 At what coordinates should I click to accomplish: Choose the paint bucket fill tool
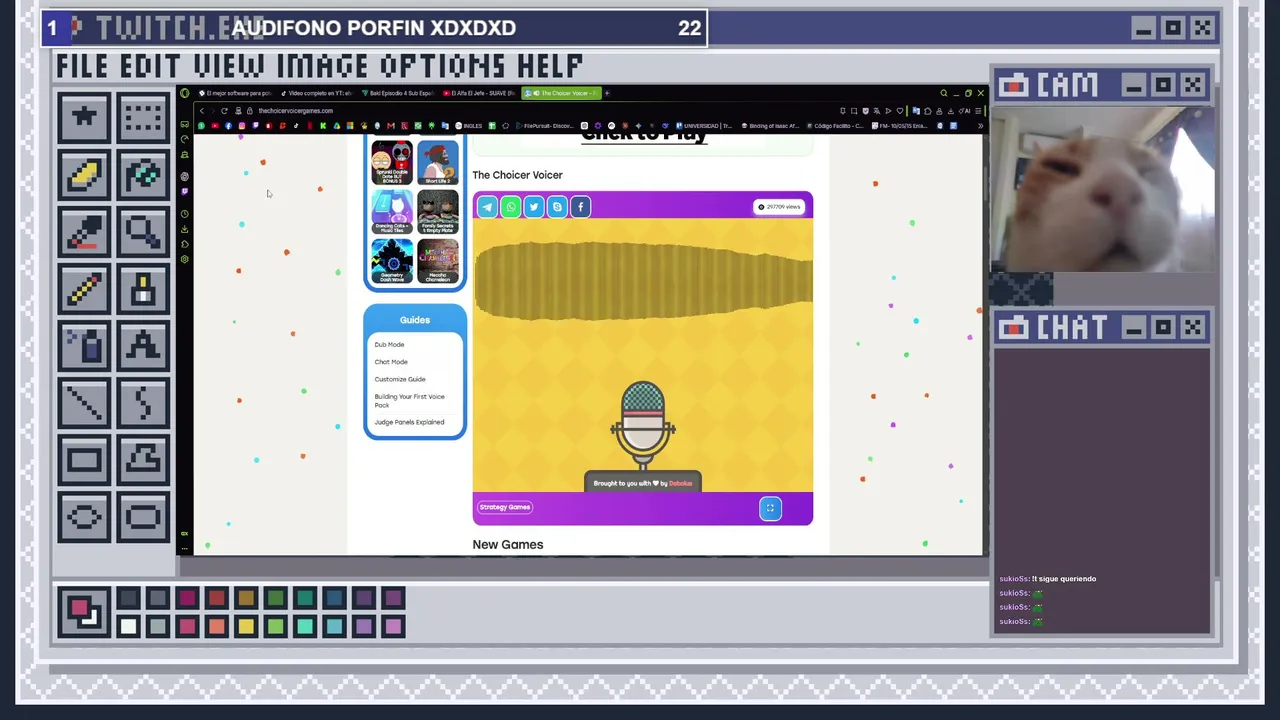[x=143, y=176]
